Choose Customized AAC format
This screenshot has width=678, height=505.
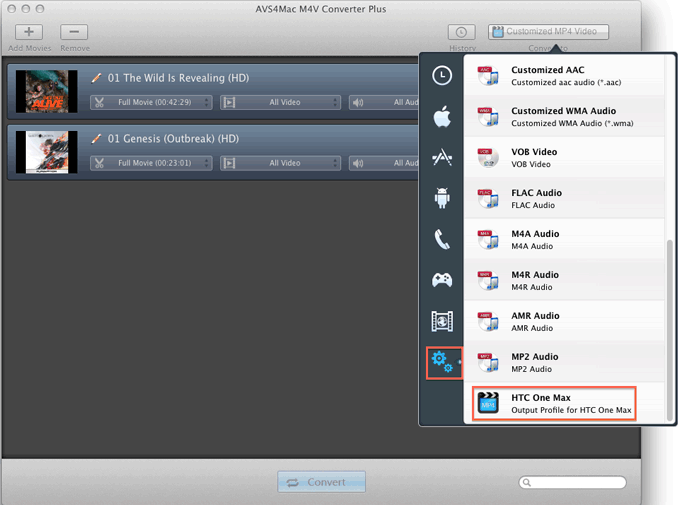pos(564,75)
